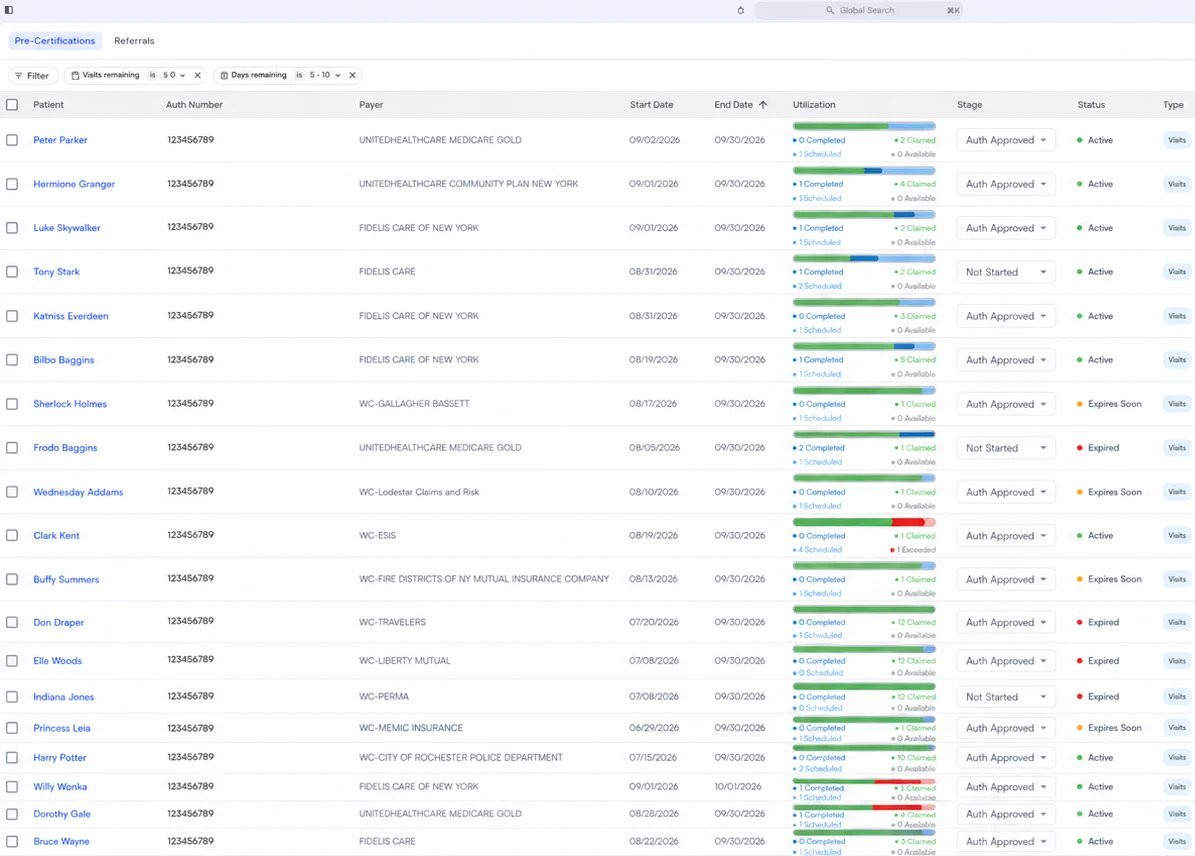Open Stage dropdown for Clark Kent
The image size is (1195, 856).
tap(1006, 536)
